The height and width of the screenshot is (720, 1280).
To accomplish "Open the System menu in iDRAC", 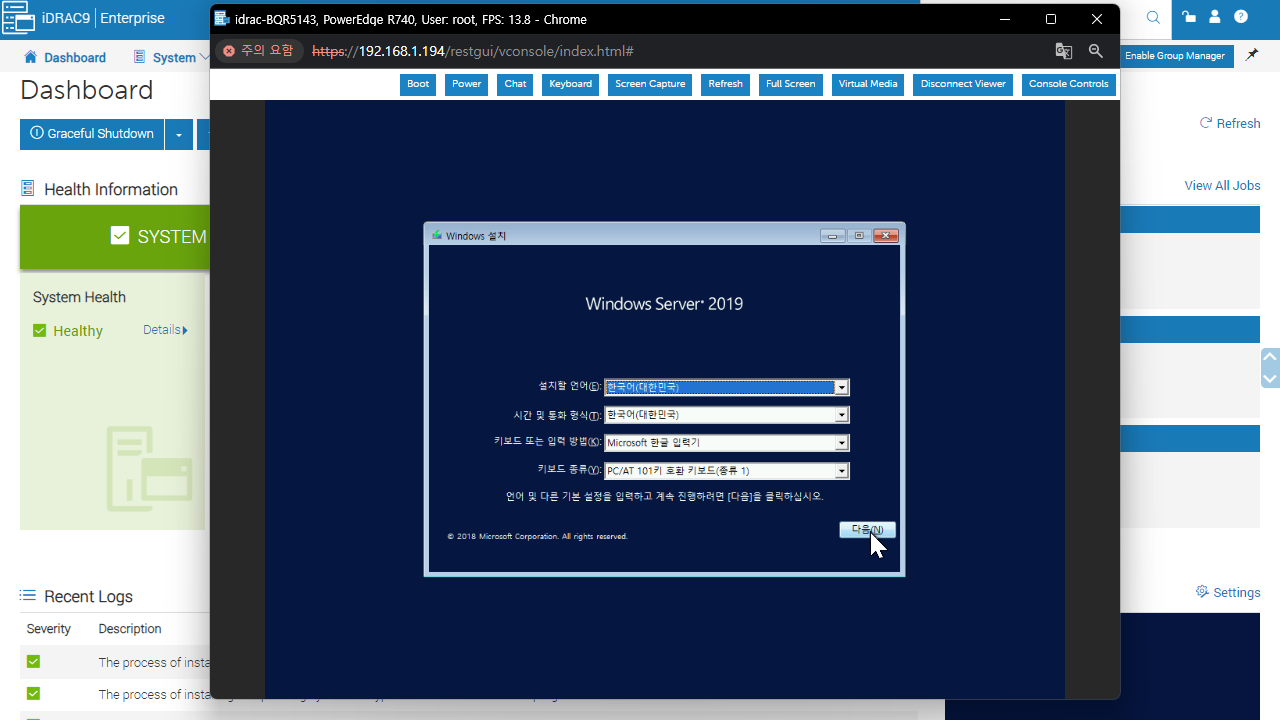I will [171, 58].
